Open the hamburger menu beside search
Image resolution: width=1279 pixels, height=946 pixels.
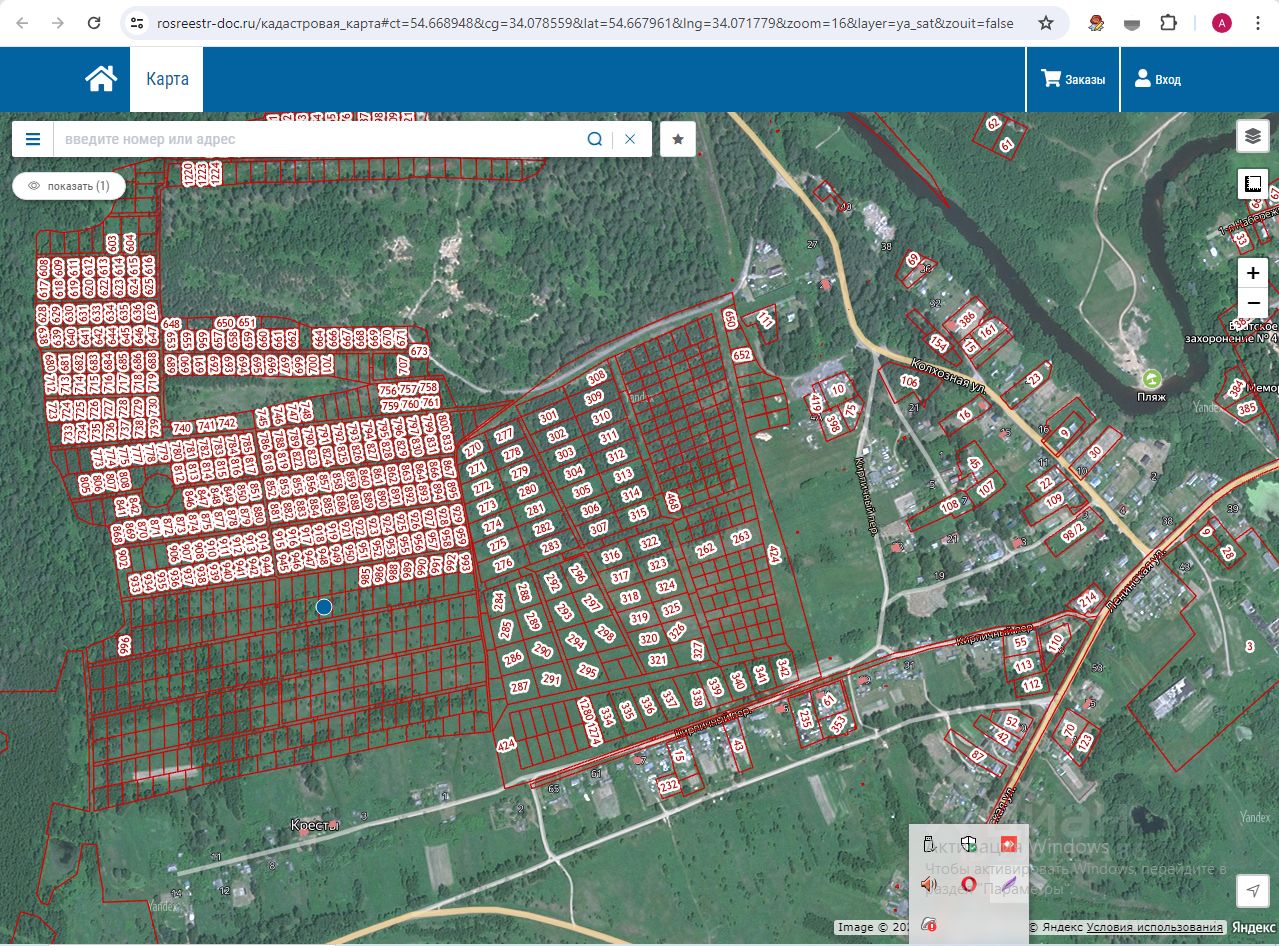click(x=33, y=139)
